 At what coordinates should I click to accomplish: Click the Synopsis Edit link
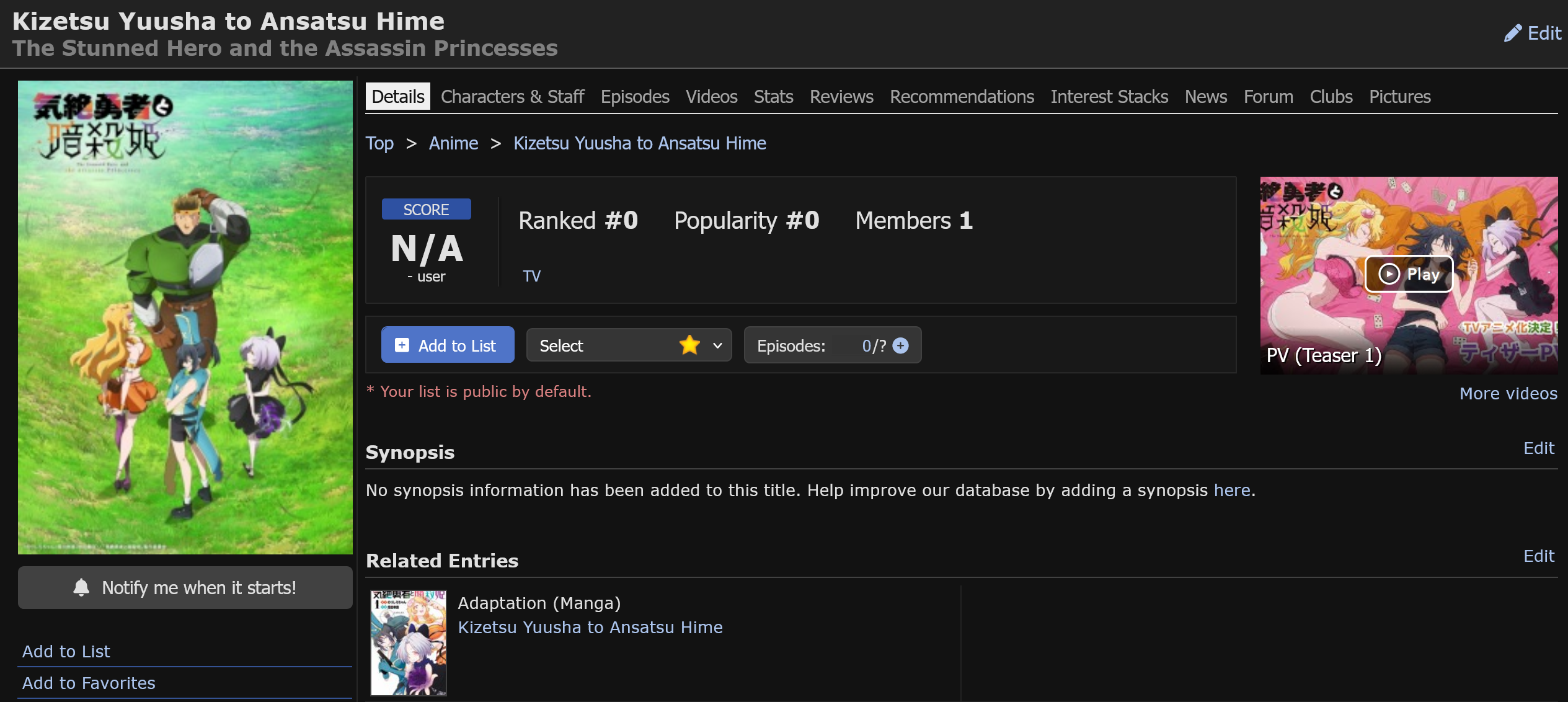(1538, 448)
